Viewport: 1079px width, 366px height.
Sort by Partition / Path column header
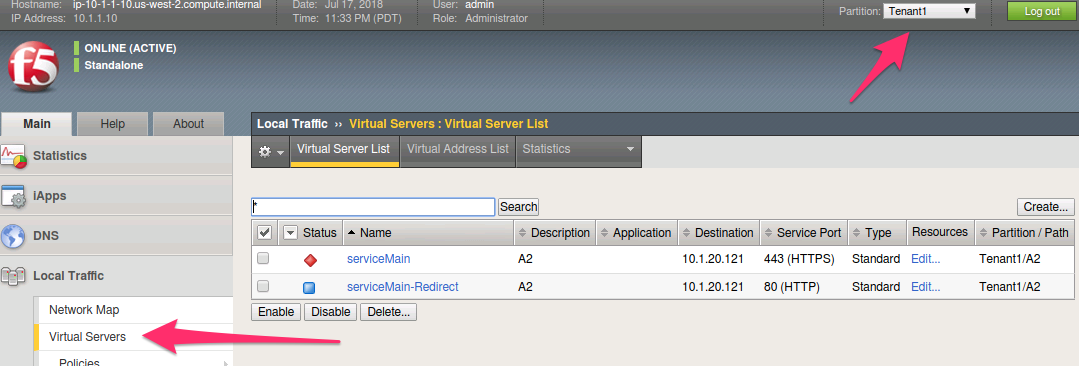coord(1024,233)
